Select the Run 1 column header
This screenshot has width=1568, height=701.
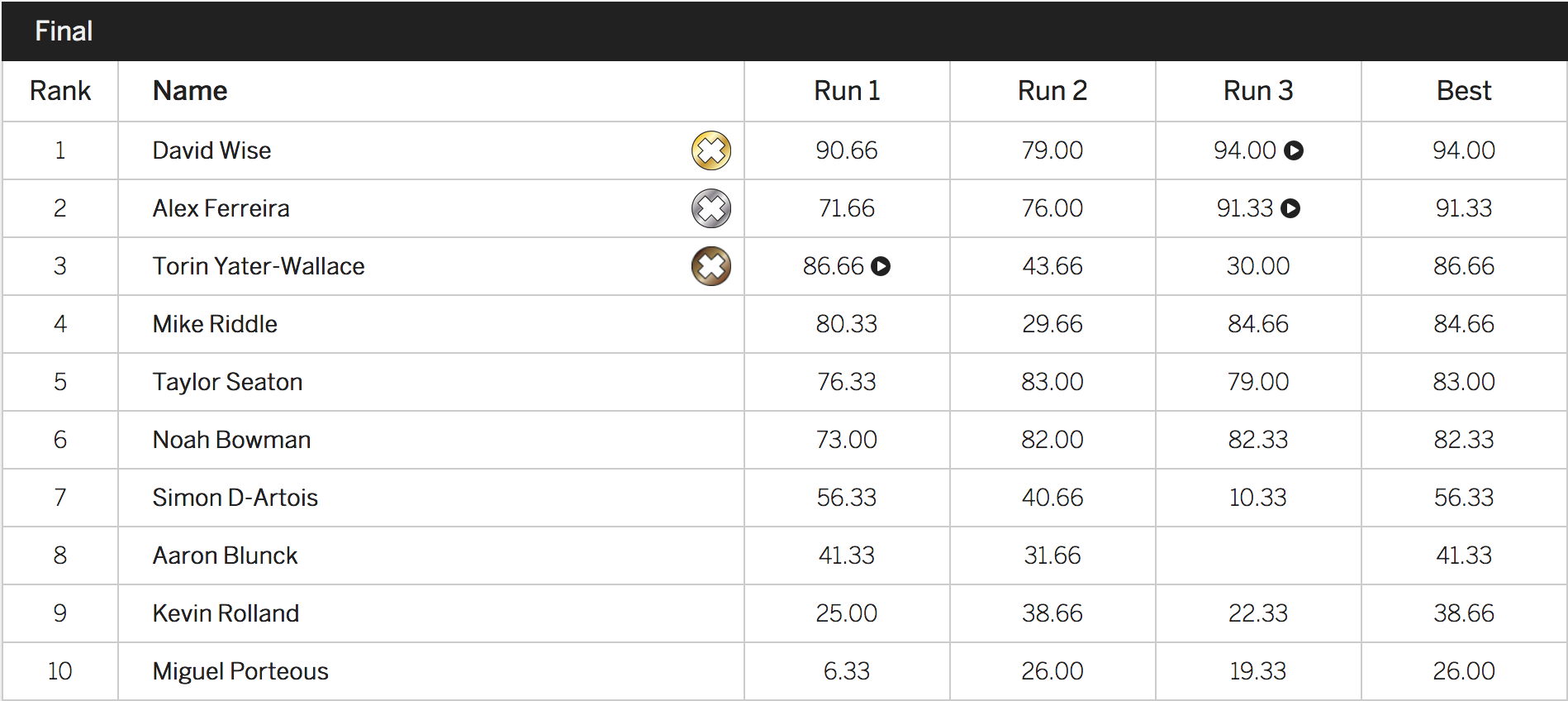pos(847,91)
